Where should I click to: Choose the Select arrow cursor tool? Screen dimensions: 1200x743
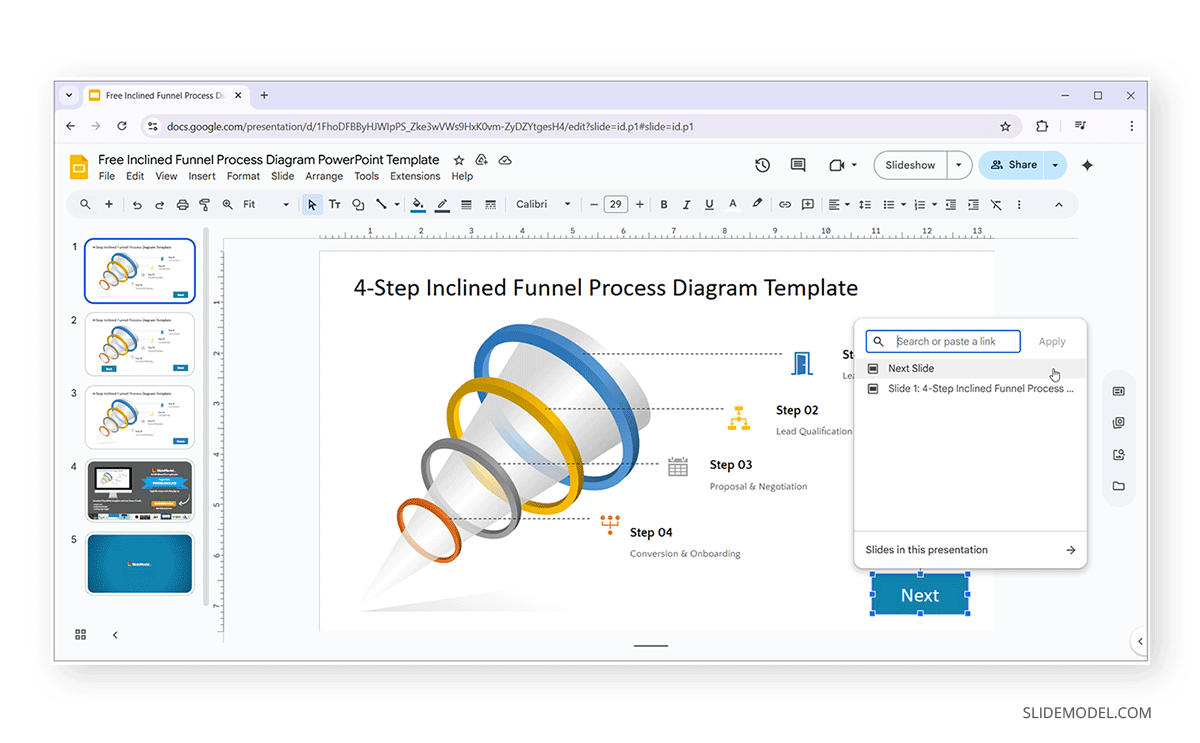312,204
